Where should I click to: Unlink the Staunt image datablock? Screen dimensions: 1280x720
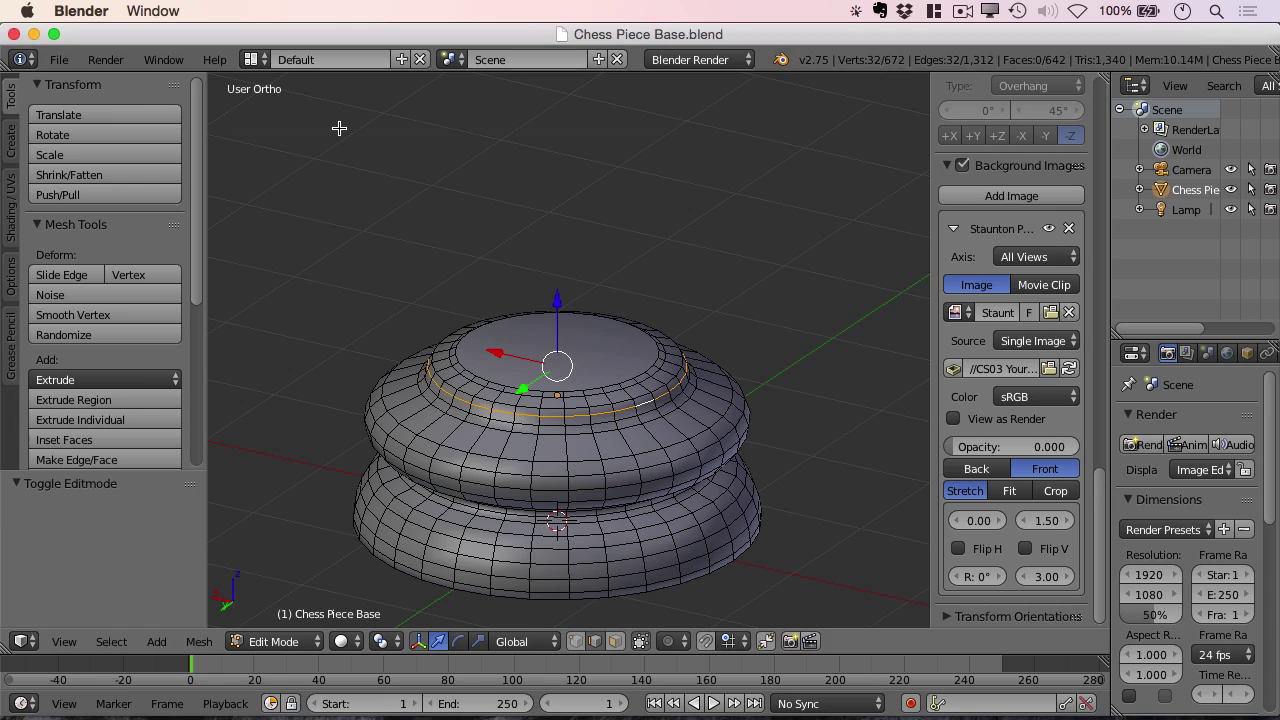(x=1069, y=313)
